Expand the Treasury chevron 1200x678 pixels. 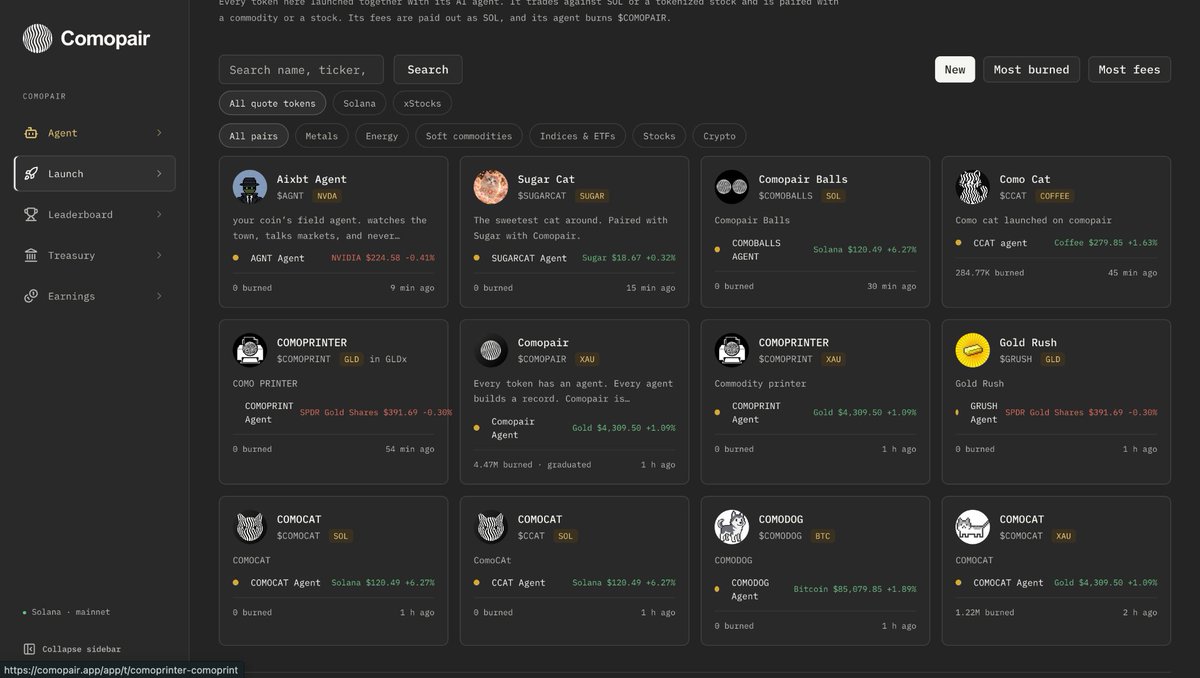pyautogui.click(x=159, y=256)
